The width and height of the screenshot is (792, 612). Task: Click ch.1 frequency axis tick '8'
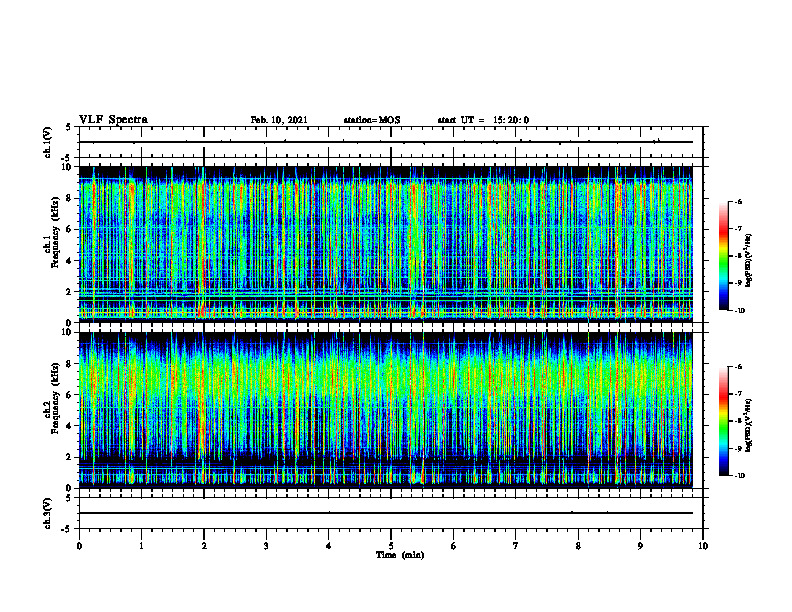click(70, 198)
